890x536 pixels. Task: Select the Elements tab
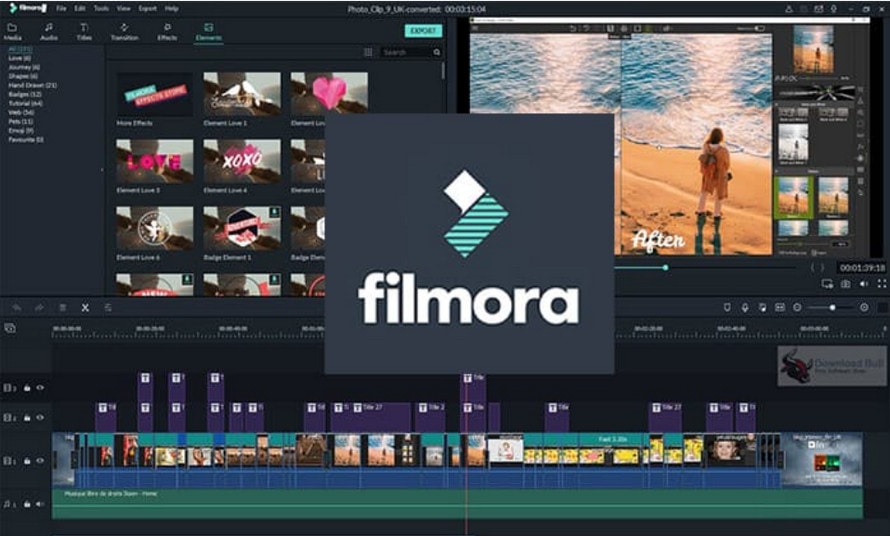pos(208,32)
